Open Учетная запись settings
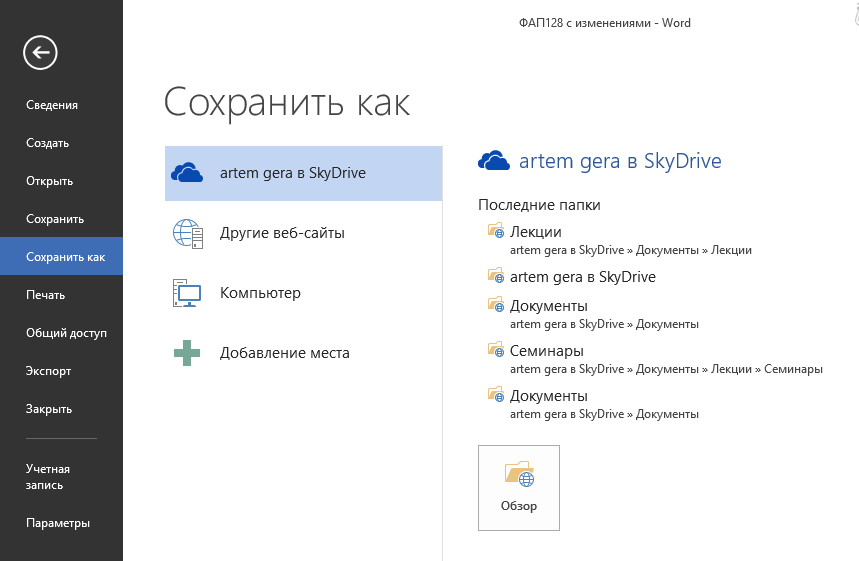 (x=48, y=477)
